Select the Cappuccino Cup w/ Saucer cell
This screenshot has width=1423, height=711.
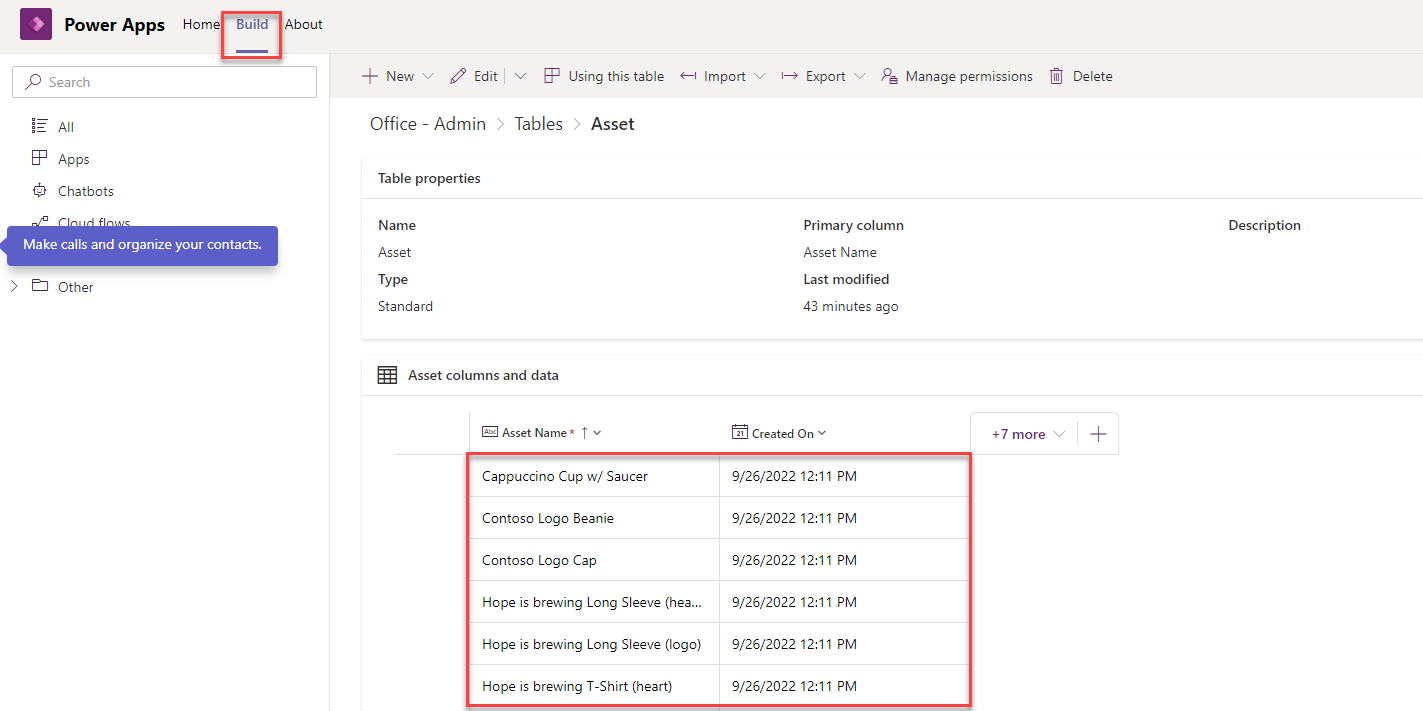pyautogui.click(x=594, y=477)
